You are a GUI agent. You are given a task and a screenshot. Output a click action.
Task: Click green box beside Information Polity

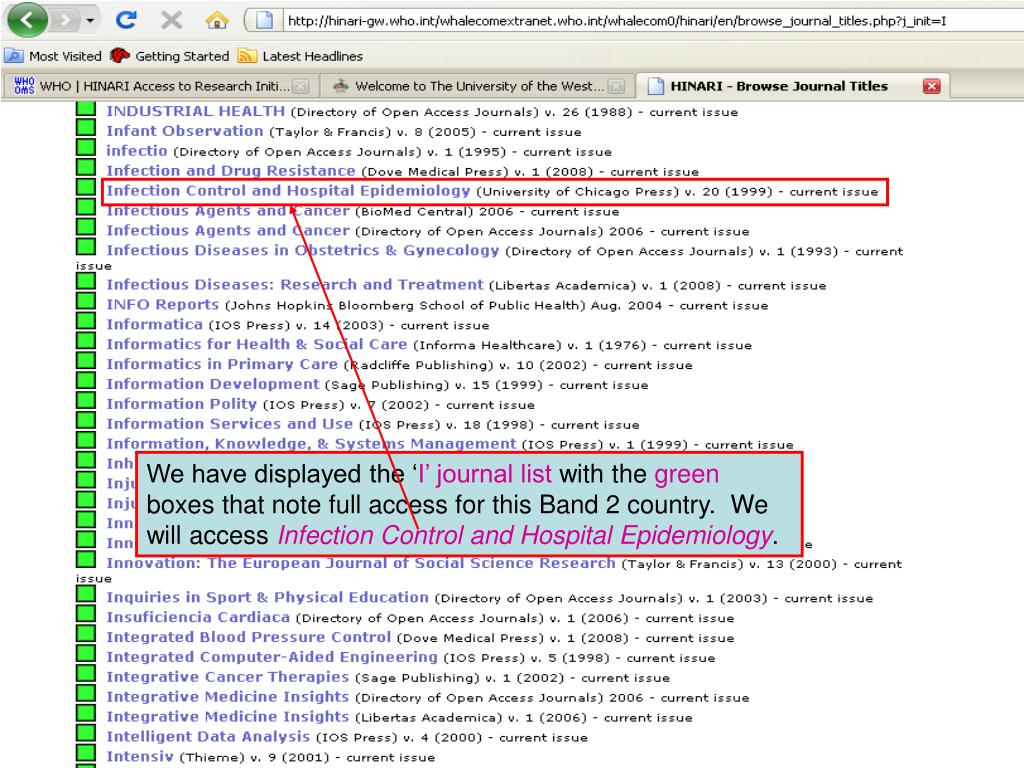tap(86, 400)
